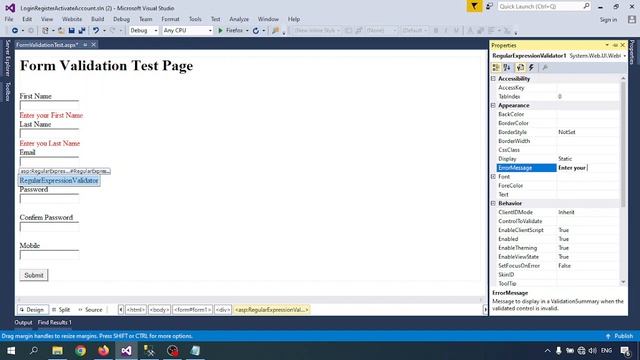Select the <form#form1> tag breadcrumb

(192, 310)
